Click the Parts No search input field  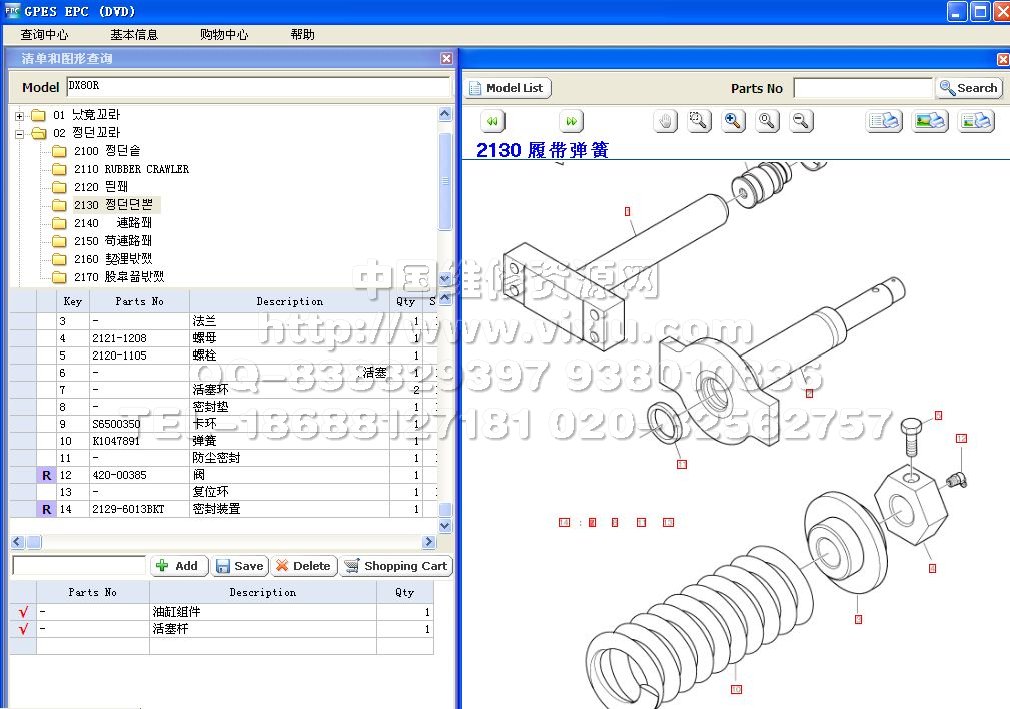click(862, 88)
